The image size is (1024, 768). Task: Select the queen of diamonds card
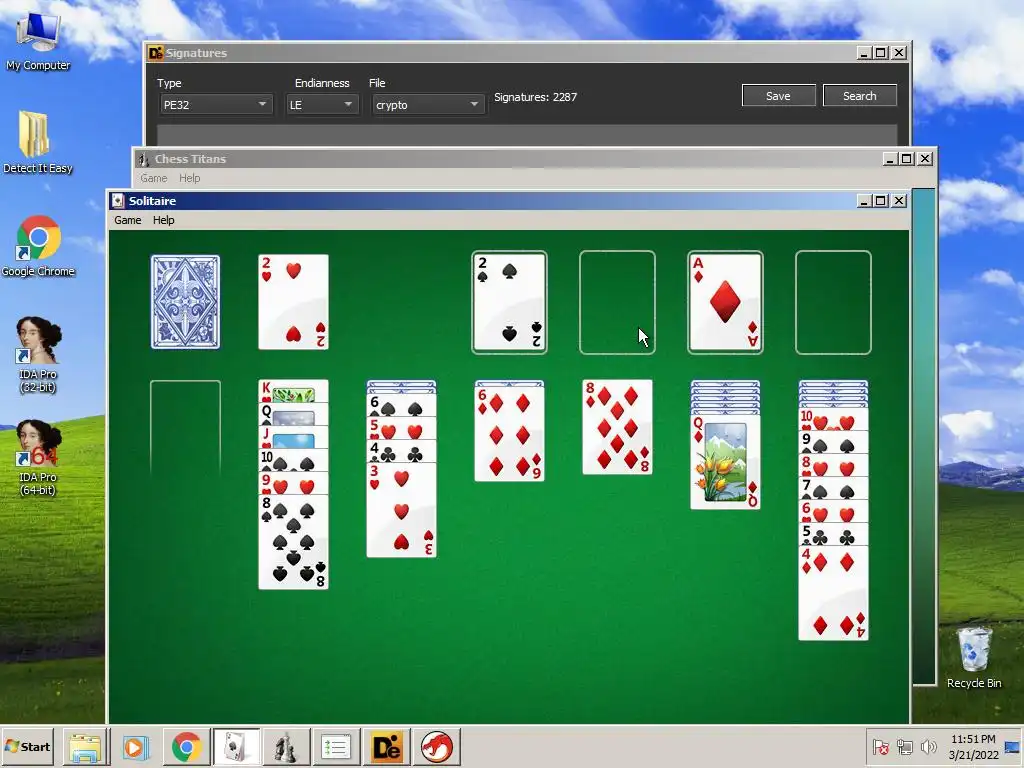[725, 462]
